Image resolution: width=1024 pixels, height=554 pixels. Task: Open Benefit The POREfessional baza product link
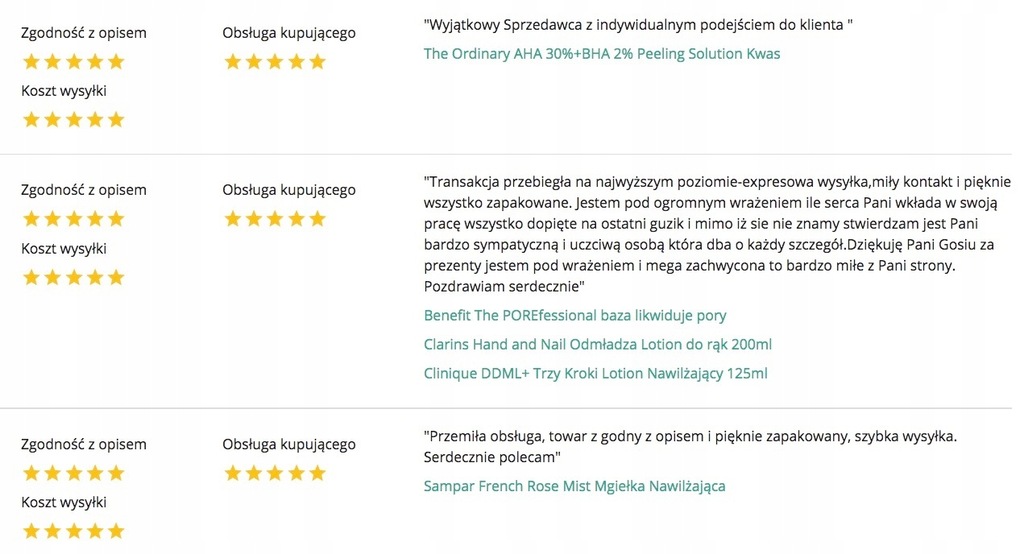coord(575,316)
